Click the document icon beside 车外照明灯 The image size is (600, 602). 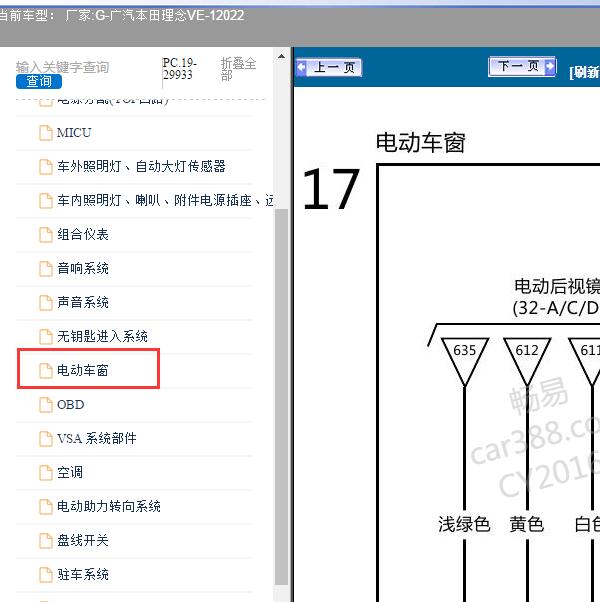(46, 167)
